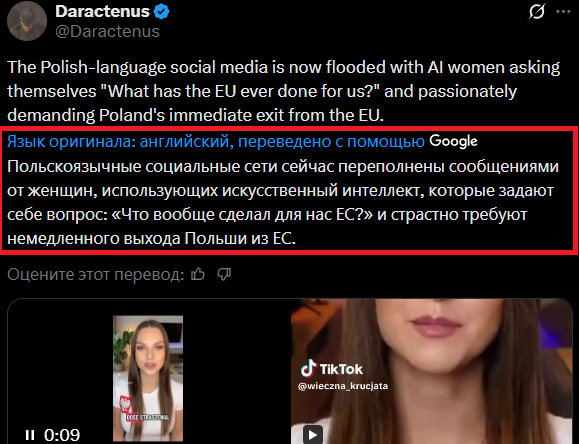Open the three-dot more options menu
The height and width of the screenshot is (444, 579).
563,11
